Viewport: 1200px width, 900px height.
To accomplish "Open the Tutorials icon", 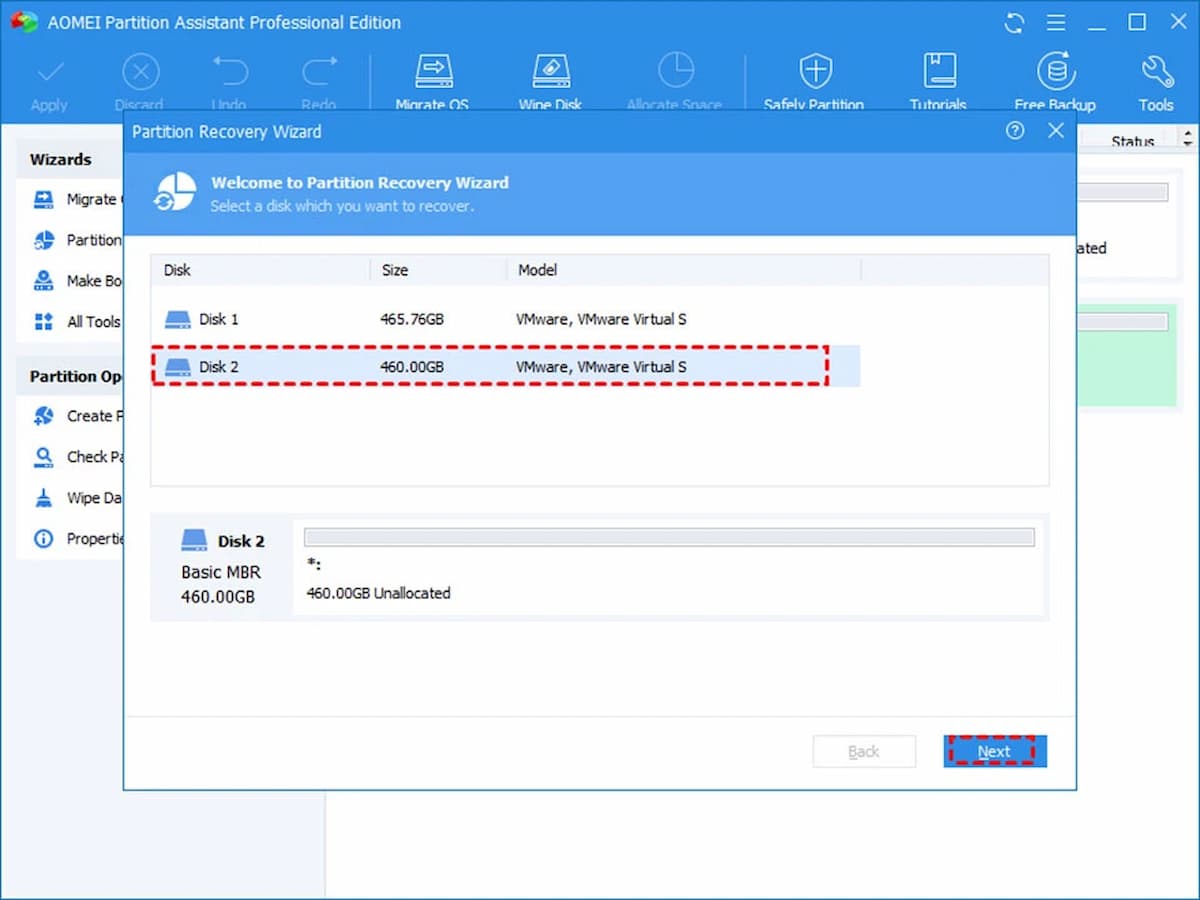I will [x=938, y=80].
